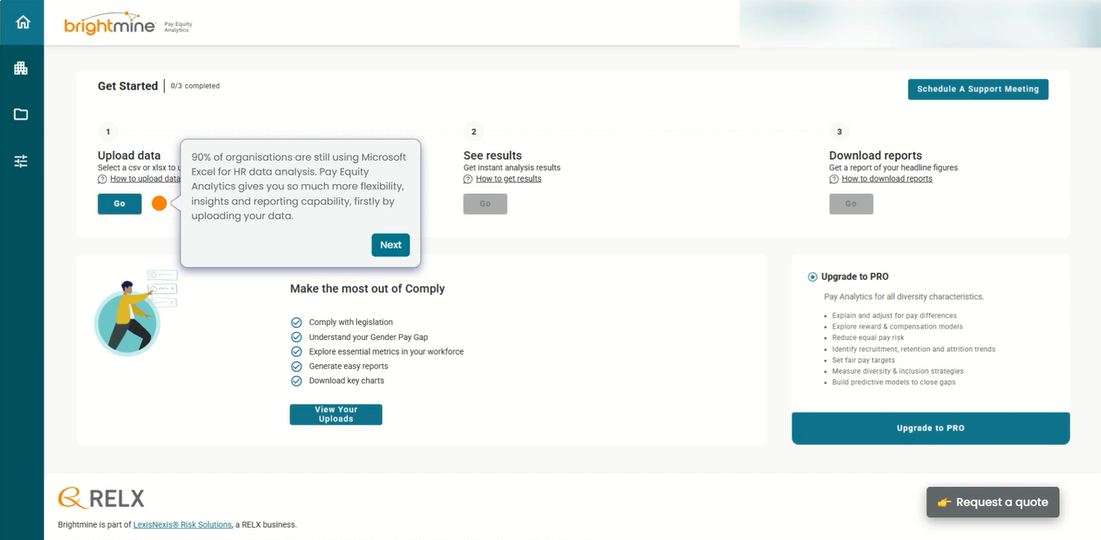Click Request a quote button

992,502
